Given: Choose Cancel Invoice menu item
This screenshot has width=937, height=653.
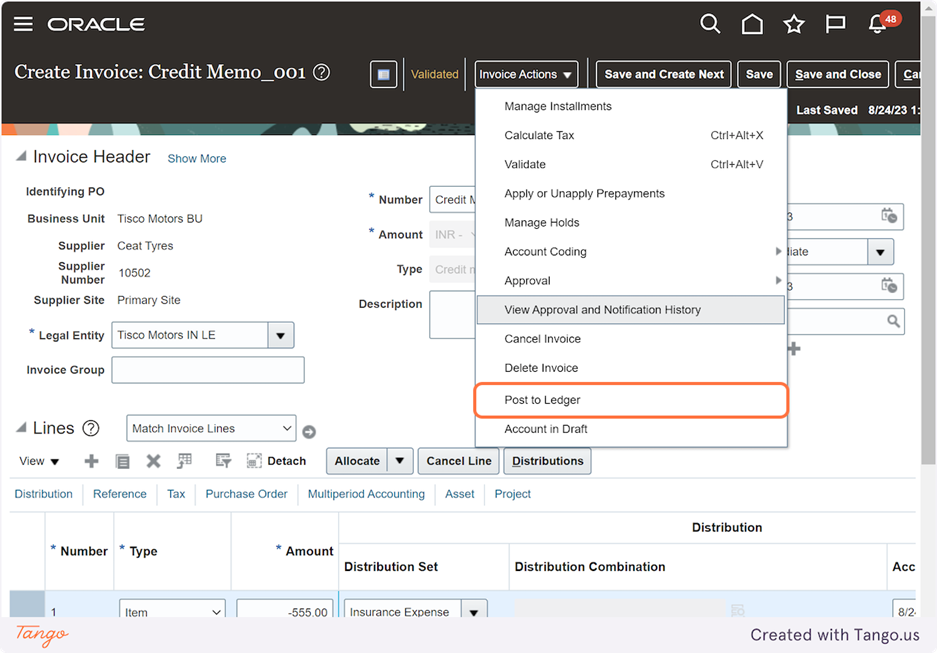Looking at the screenshot, I should (x=630, y=339).
